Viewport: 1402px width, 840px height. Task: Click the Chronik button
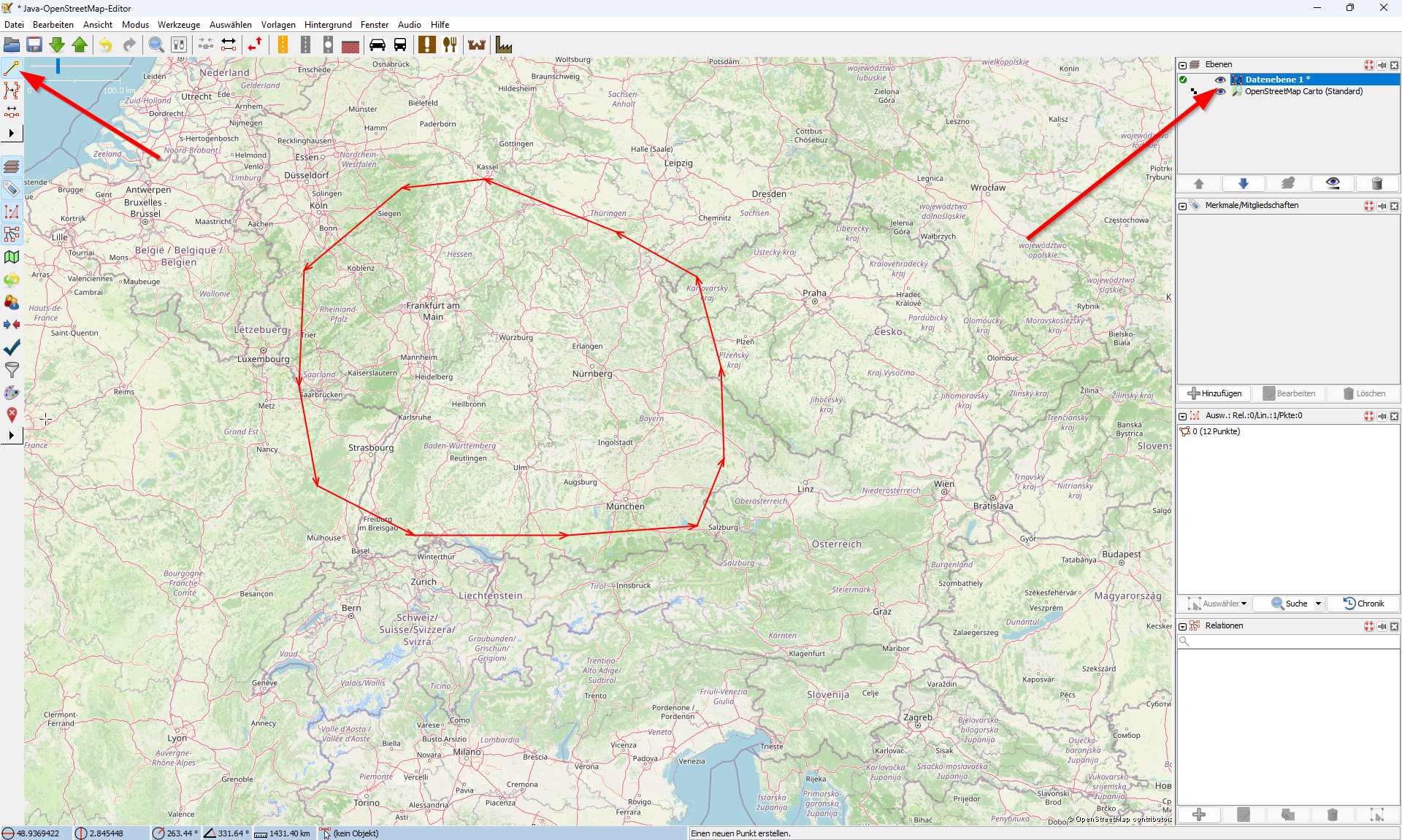point(1363,604)
